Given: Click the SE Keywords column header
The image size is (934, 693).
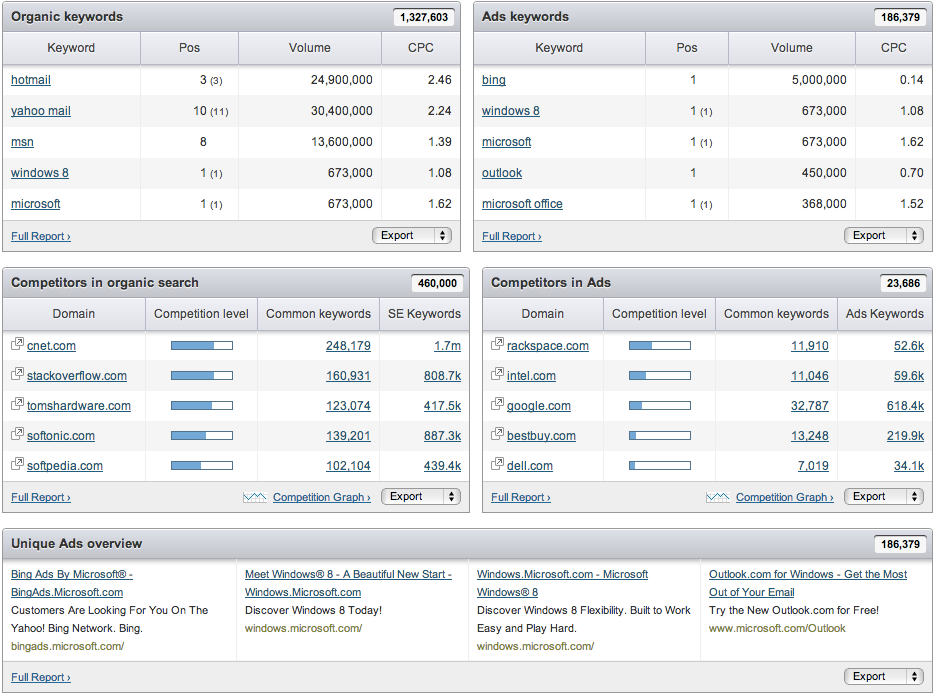Looking at the screenshot, I should tap(424, 313).
